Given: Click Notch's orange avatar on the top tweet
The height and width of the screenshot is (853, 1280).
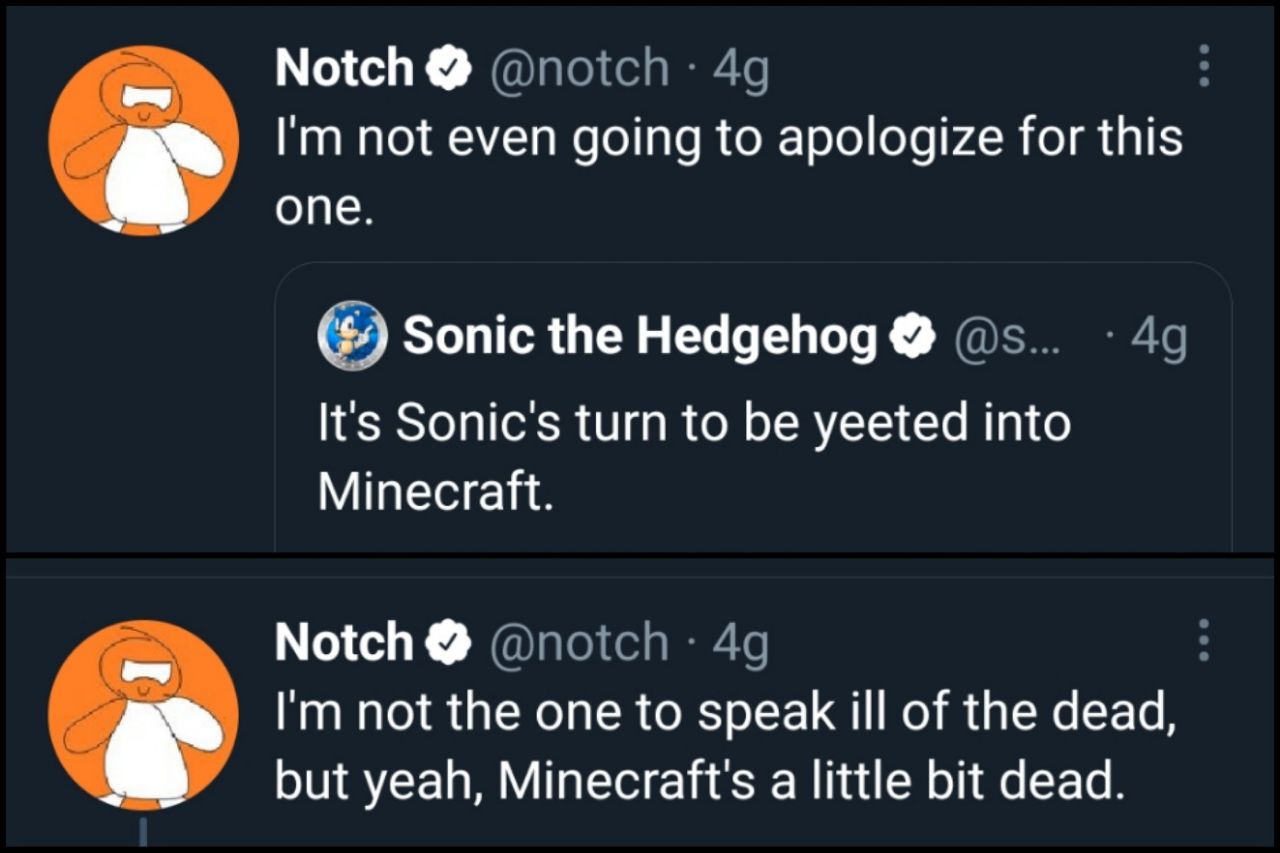Looking at the screenshot, I should pos(144,141).
